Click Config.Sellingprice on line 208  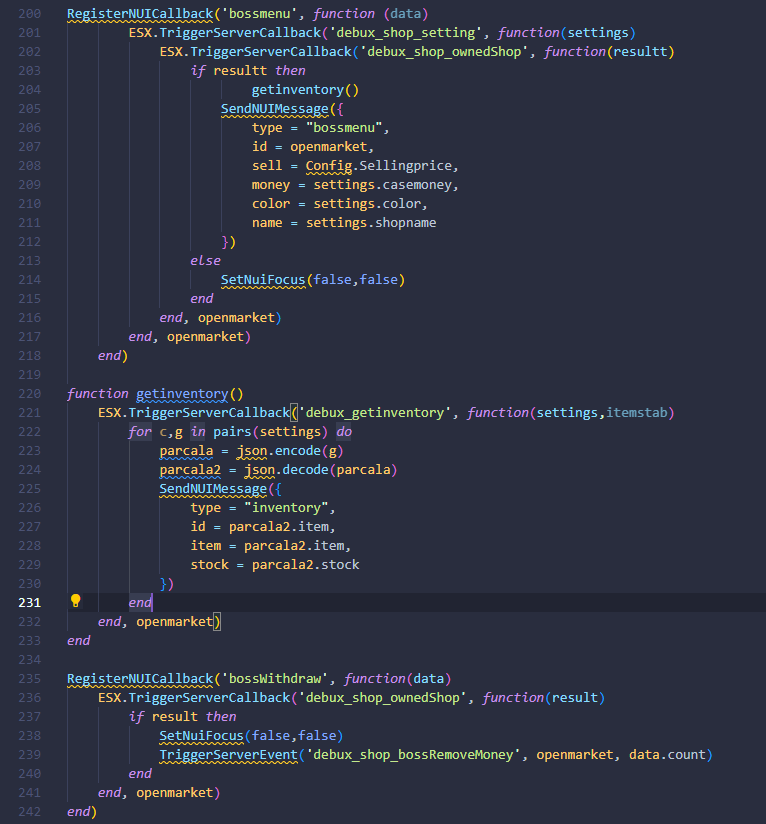378,166
